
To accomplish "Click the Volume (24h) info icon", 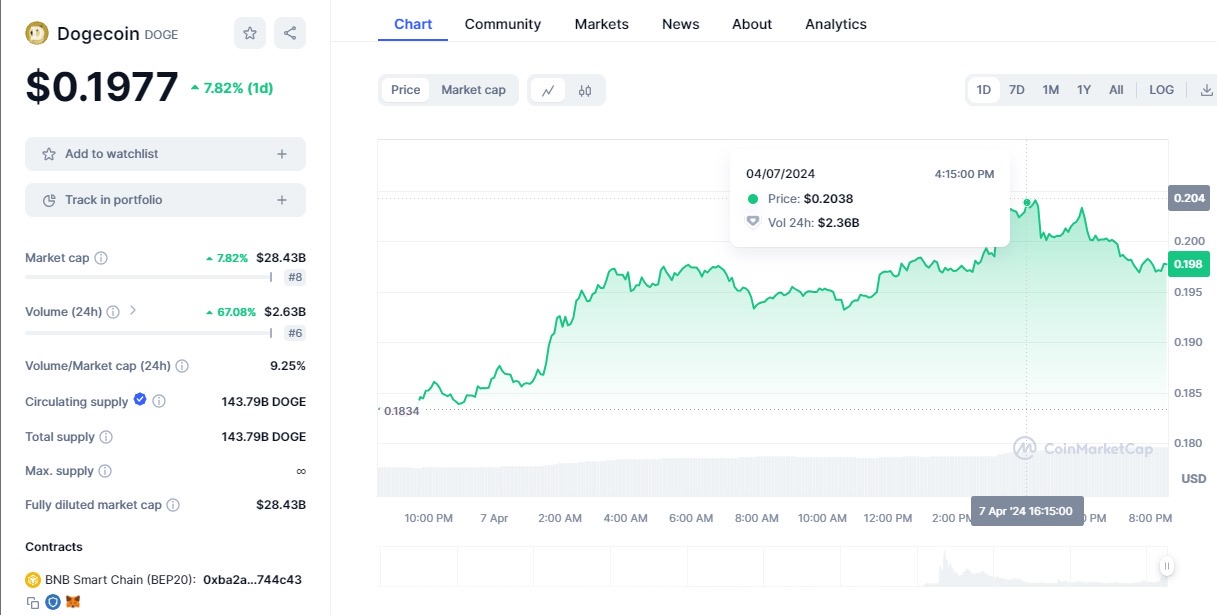I will click(x=113, y=311).
